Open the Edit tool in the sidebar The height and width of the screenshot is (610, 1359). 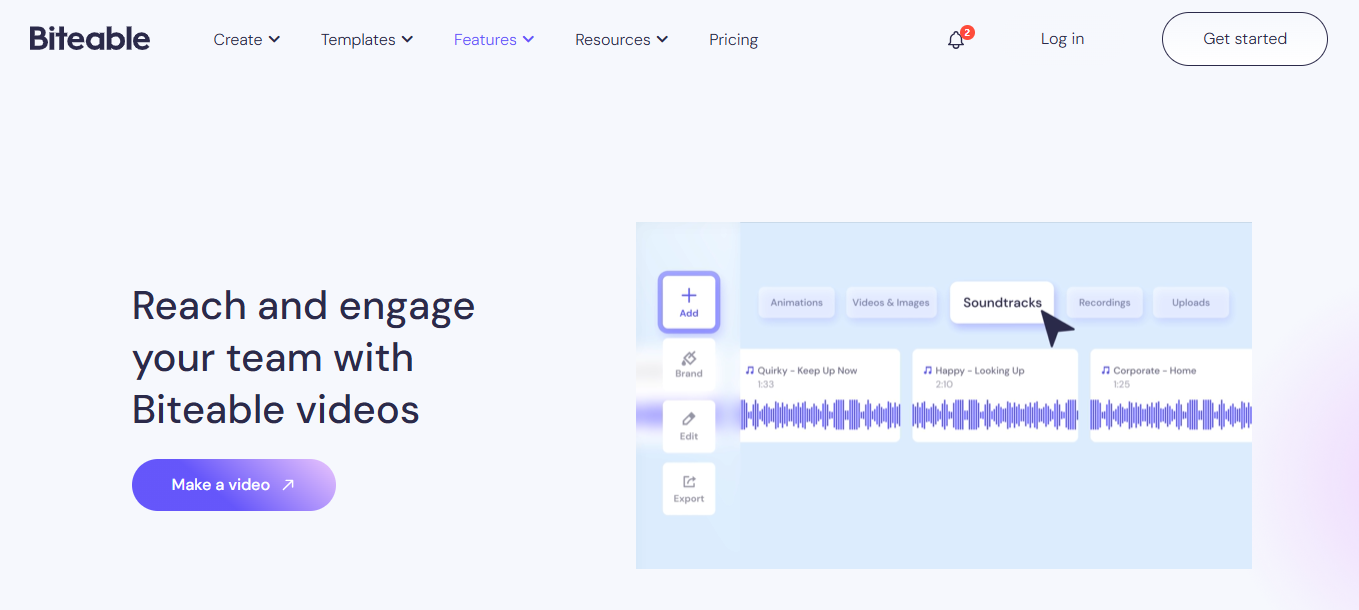click(x=688, y=426)
